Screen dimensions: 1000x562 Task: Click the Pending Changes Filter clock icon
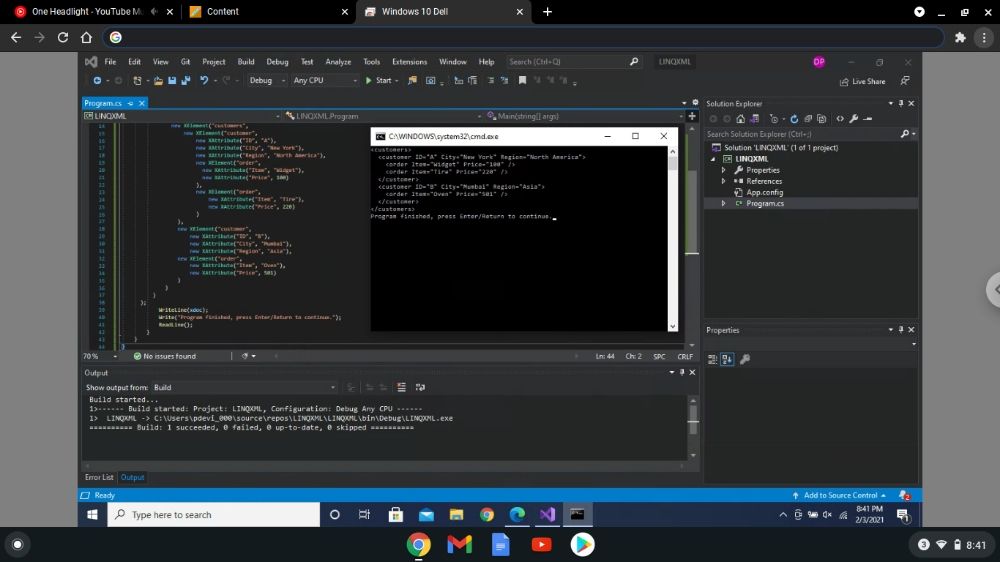(774, 119)
